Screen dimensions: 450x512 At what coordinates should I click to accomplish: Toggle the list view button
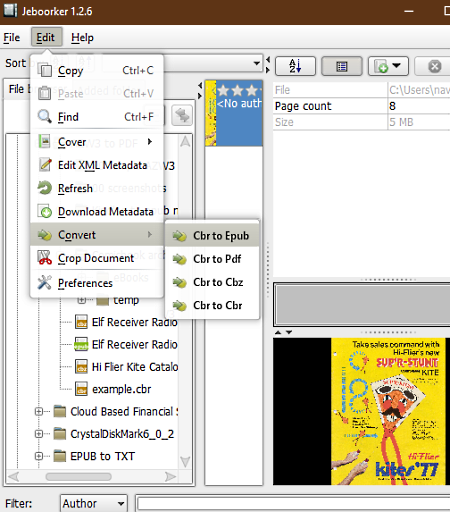(x=342, y=66)
